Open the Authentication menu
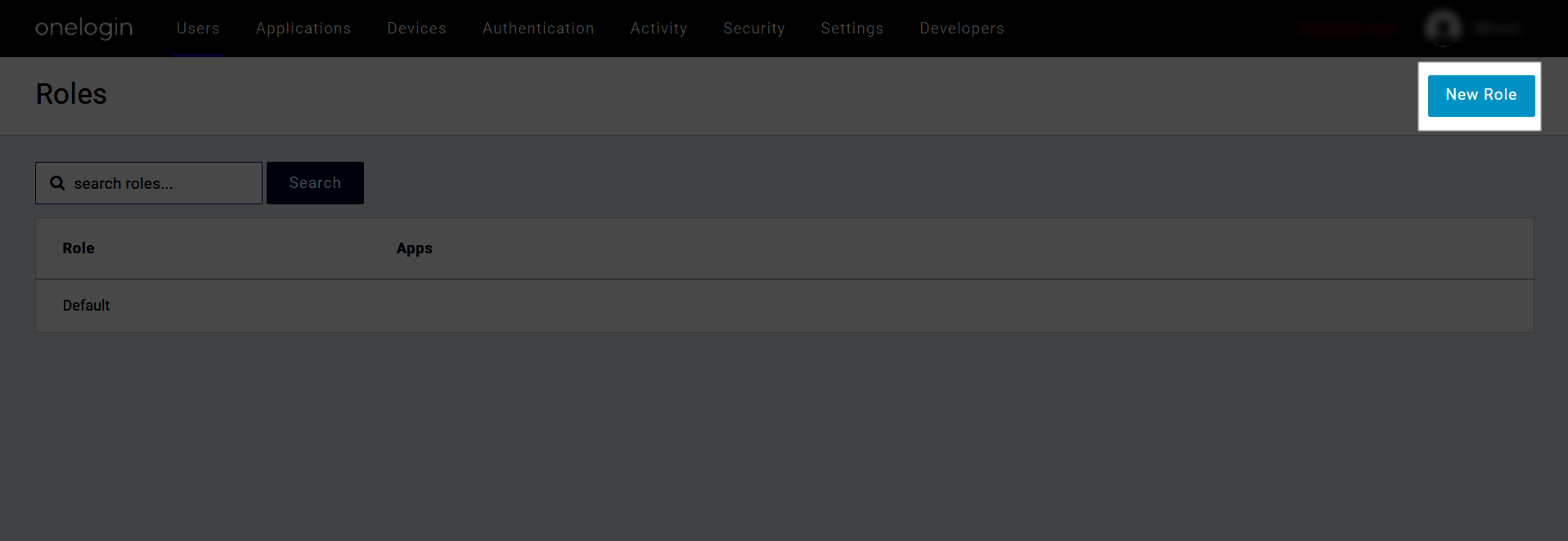The height and width of the screenshot is (541, 1568). (x=538, y=28)
